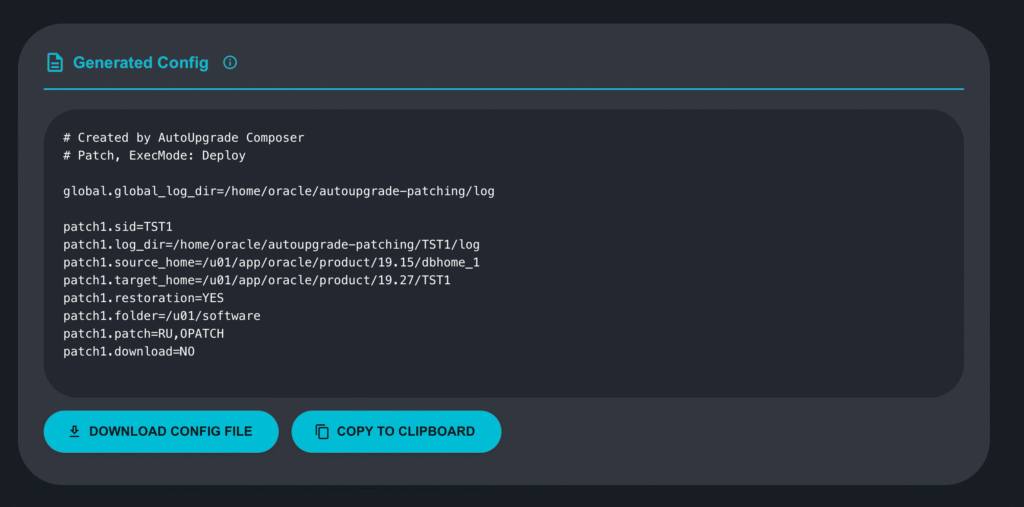Click the '# Patch, ExecMode: Deploy' comment line
This screenshot has width=1024, height=507.
(x=154, y=156)
